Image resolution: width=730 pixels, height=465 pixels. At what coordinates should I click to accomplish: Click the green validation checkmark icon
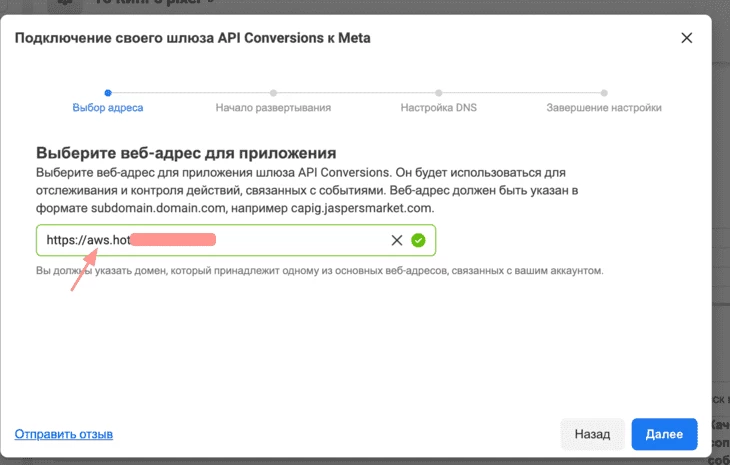pos(418,240)
